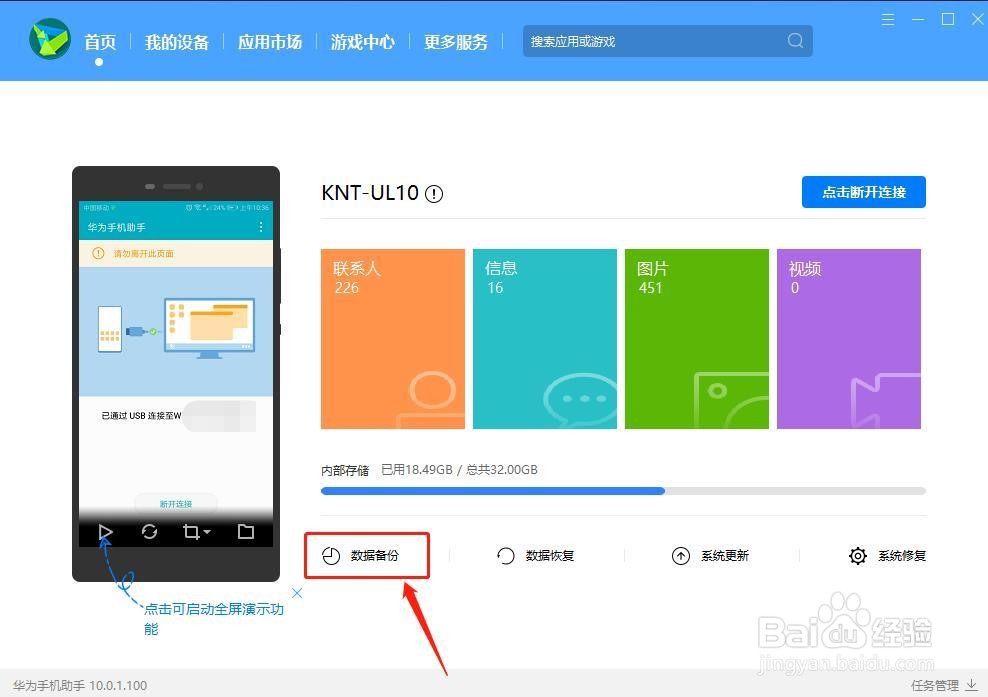Click the 点击可启动全屏演示功能 hint text
The image size is (988, 697).
click(214, 619)
